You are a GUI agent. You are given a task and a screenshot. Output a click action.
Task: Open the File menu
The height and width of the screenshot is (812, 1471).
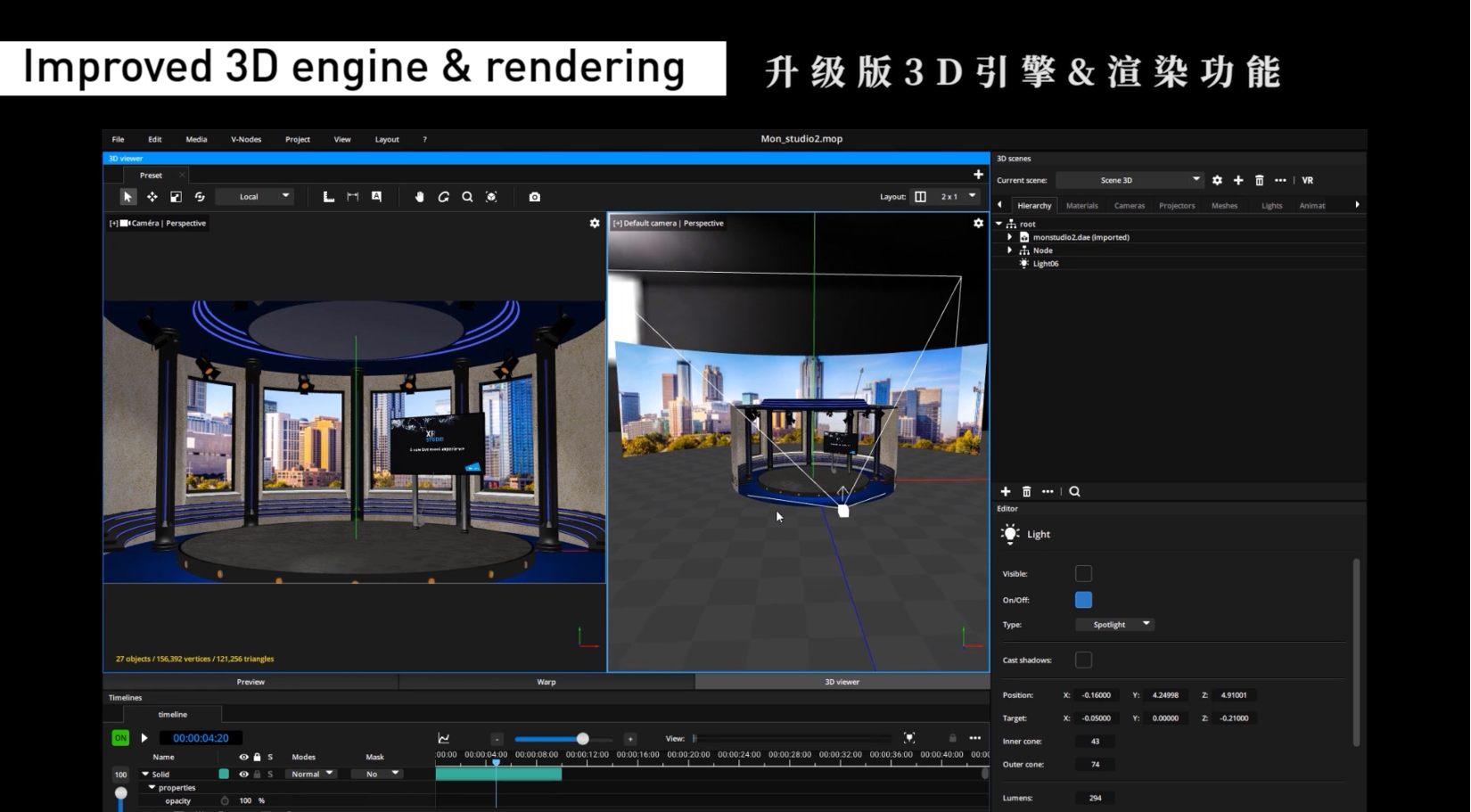118,139
